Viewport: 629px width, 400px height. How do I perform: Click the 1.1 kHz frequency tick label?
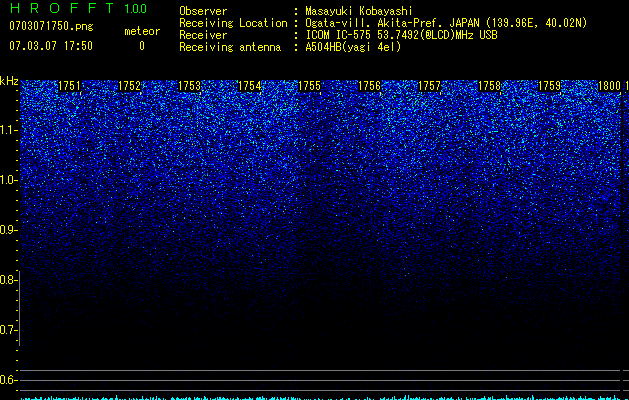[x=8, y=130]
